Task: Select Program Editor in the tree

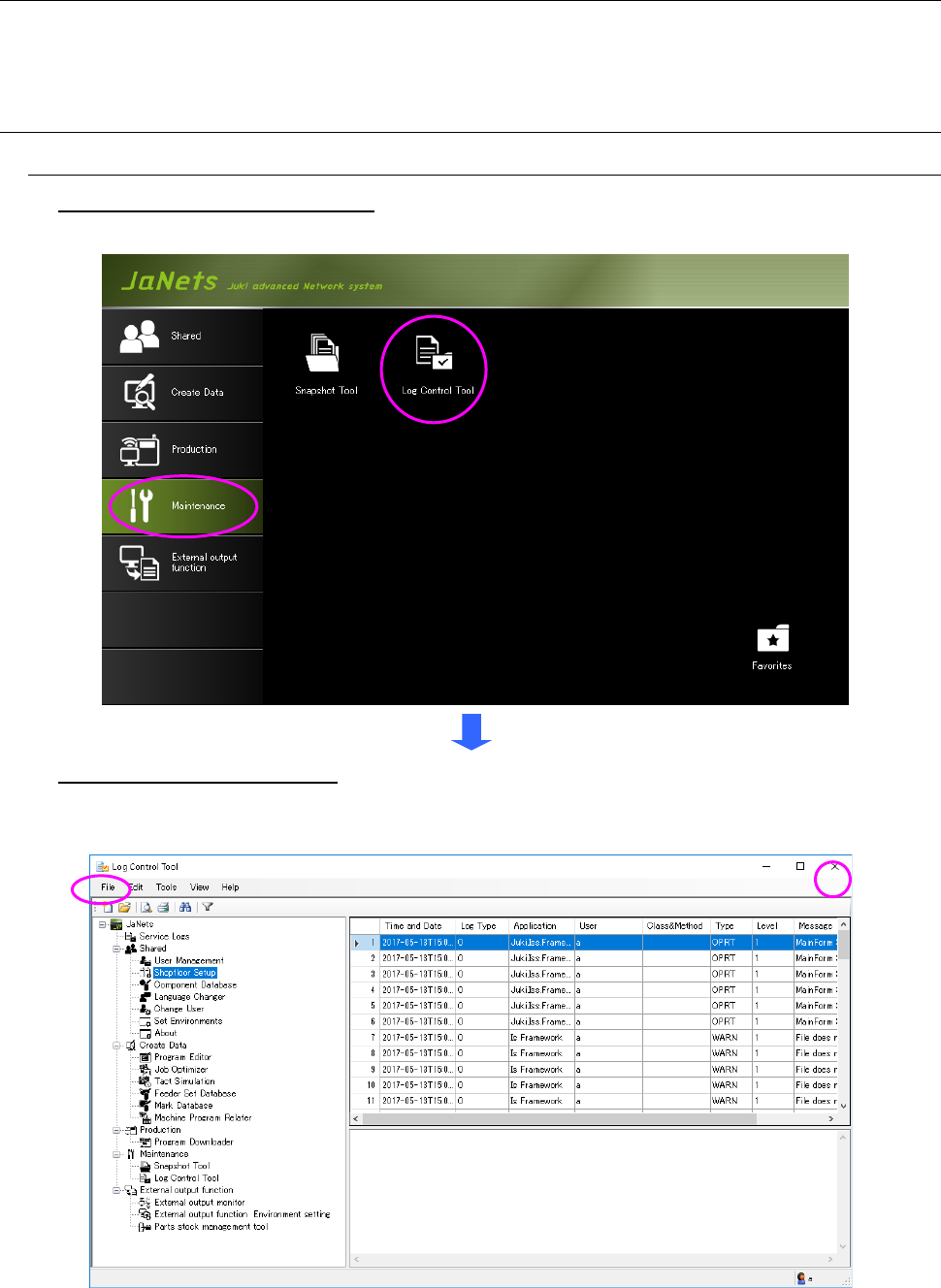Action: pos(182,1057)
